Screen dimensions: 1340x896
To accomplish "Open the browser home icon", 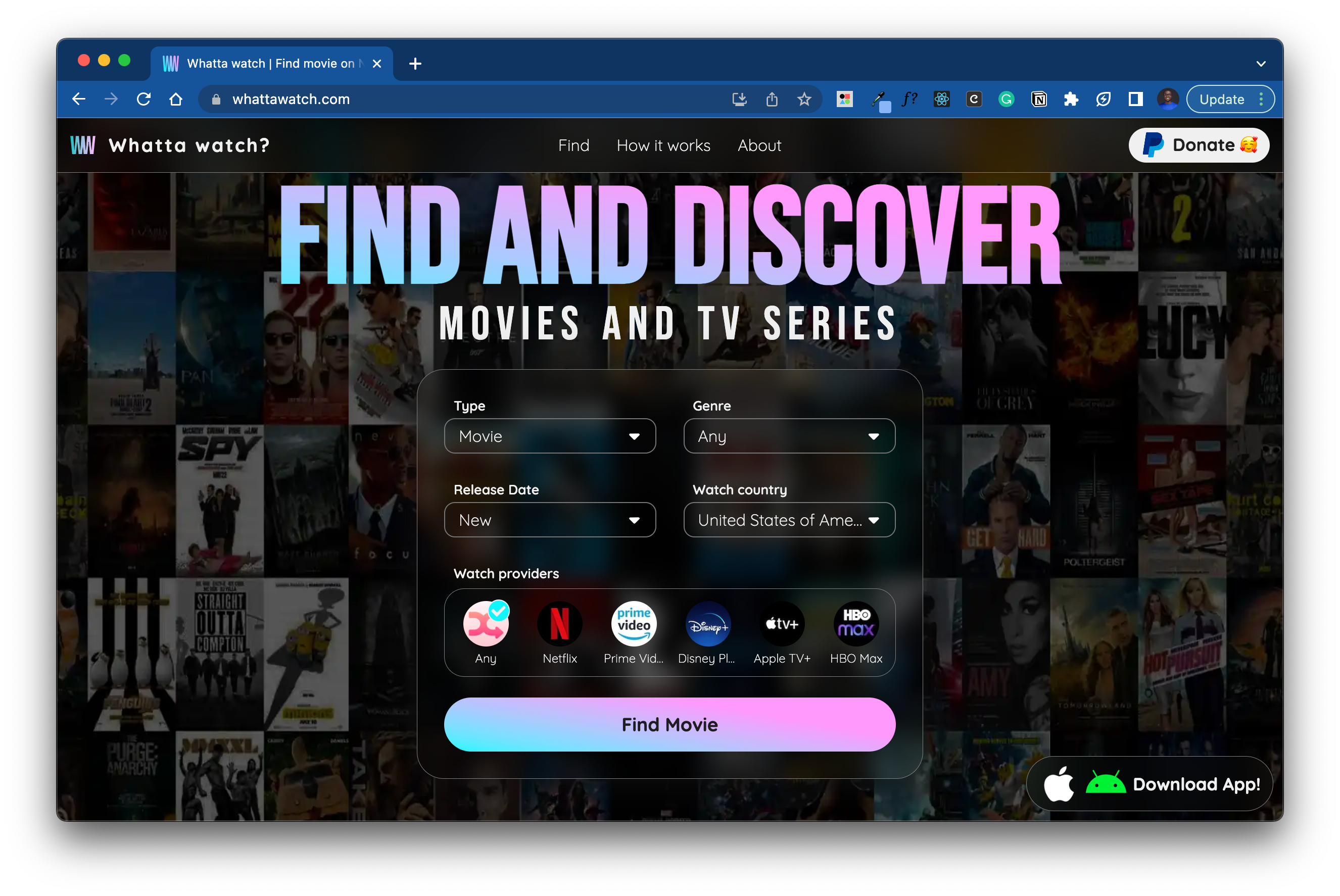I will 176,99.
